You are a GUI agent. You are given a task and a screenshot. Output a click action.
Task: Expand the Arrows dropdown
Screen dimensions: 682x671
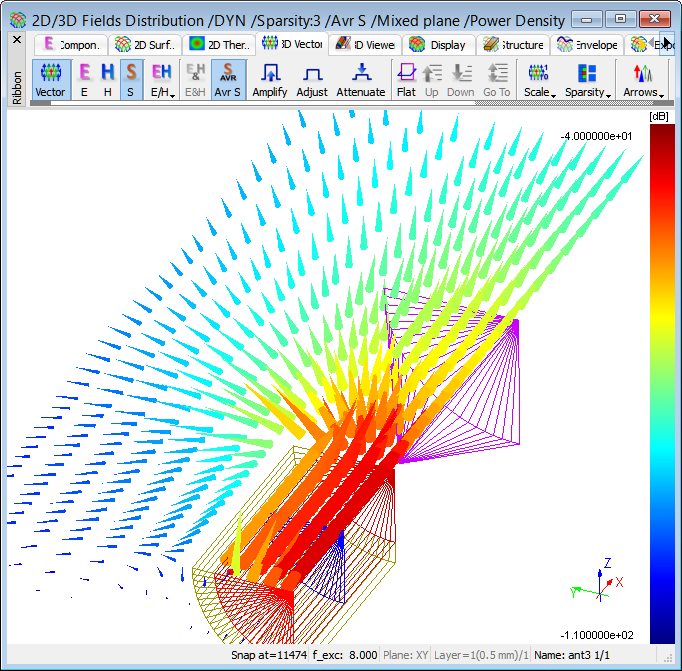(641, 79)
